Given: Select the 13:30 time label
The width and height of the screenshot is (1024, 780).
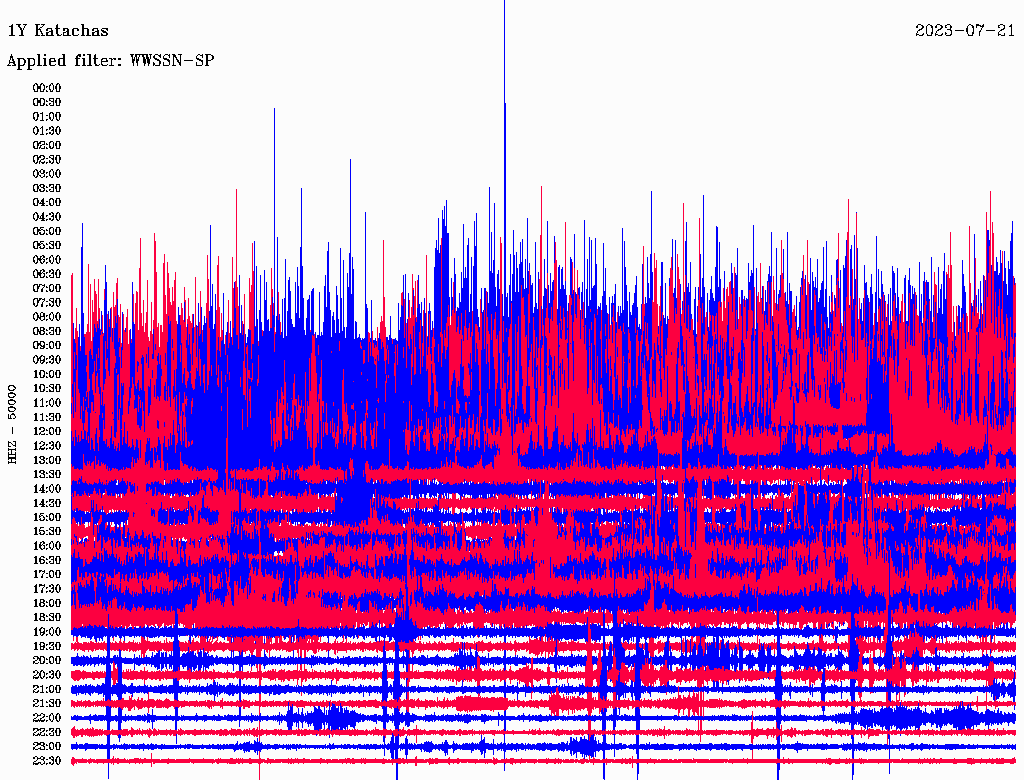Looking at the screenshot, I should point(47,475).
